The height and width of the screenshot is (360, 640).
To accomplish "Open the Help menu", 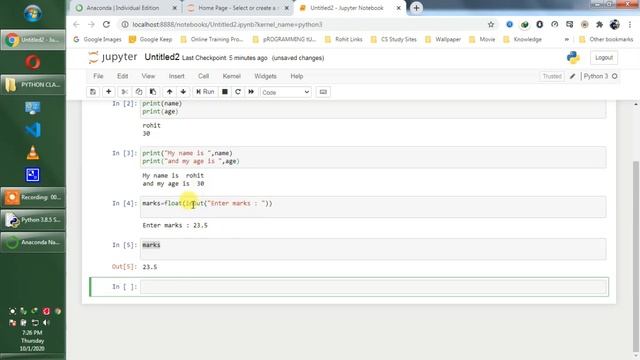I will 297,76.
